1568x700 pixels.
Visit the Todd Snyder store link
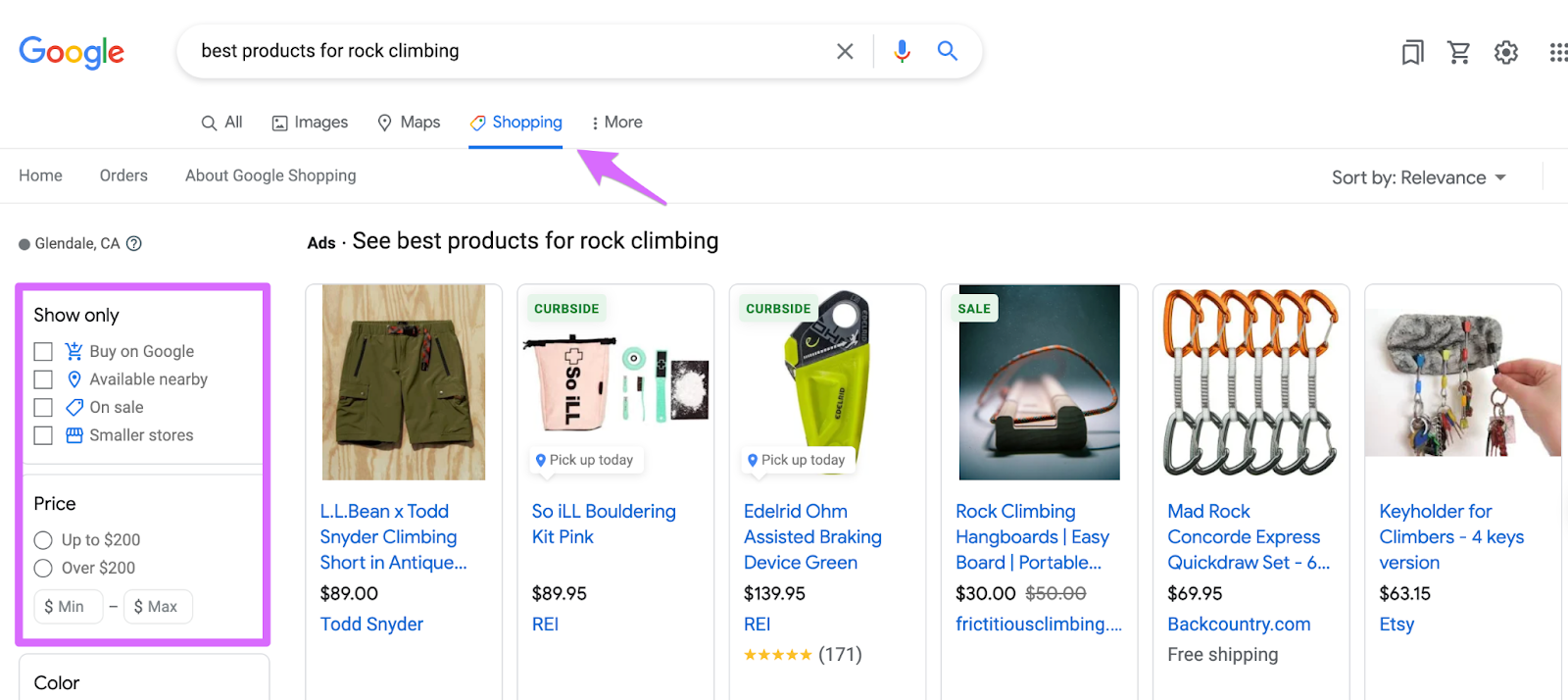(x=371, y=625)
